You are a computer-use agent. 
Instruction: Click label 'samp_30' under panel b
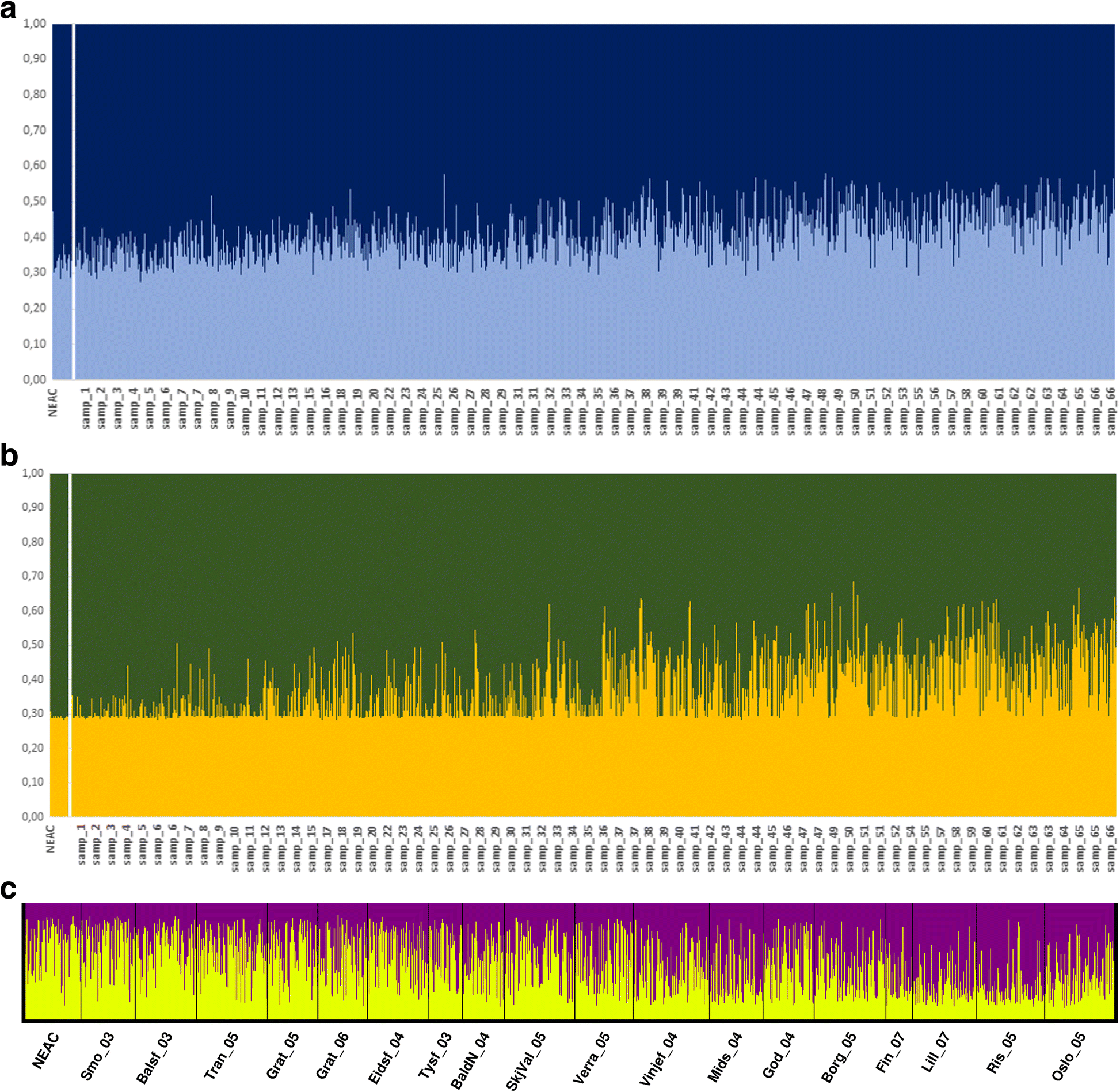click(x=512, y=848)
